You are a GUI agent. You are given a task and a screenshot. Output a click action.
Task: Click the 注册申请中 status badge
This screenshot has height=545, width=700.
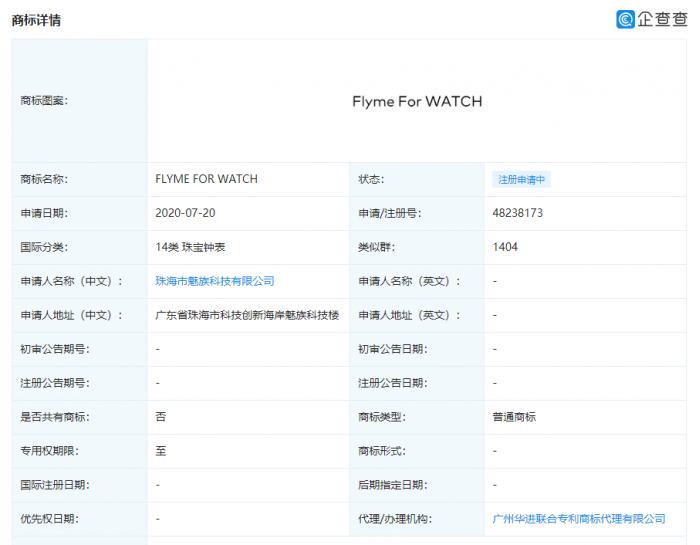(x=521, y=179)
